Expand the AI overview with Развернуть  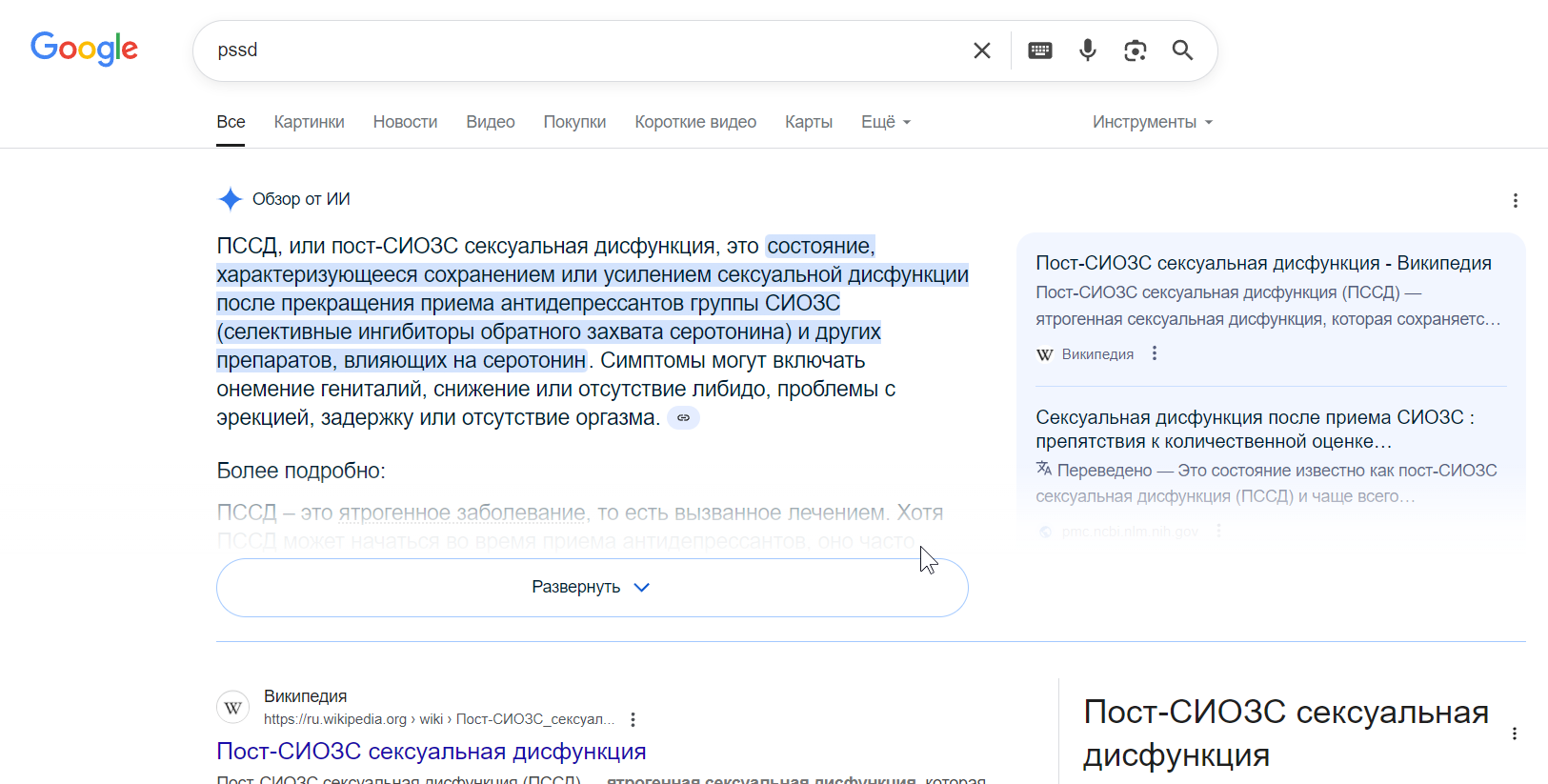click(593, 587)
